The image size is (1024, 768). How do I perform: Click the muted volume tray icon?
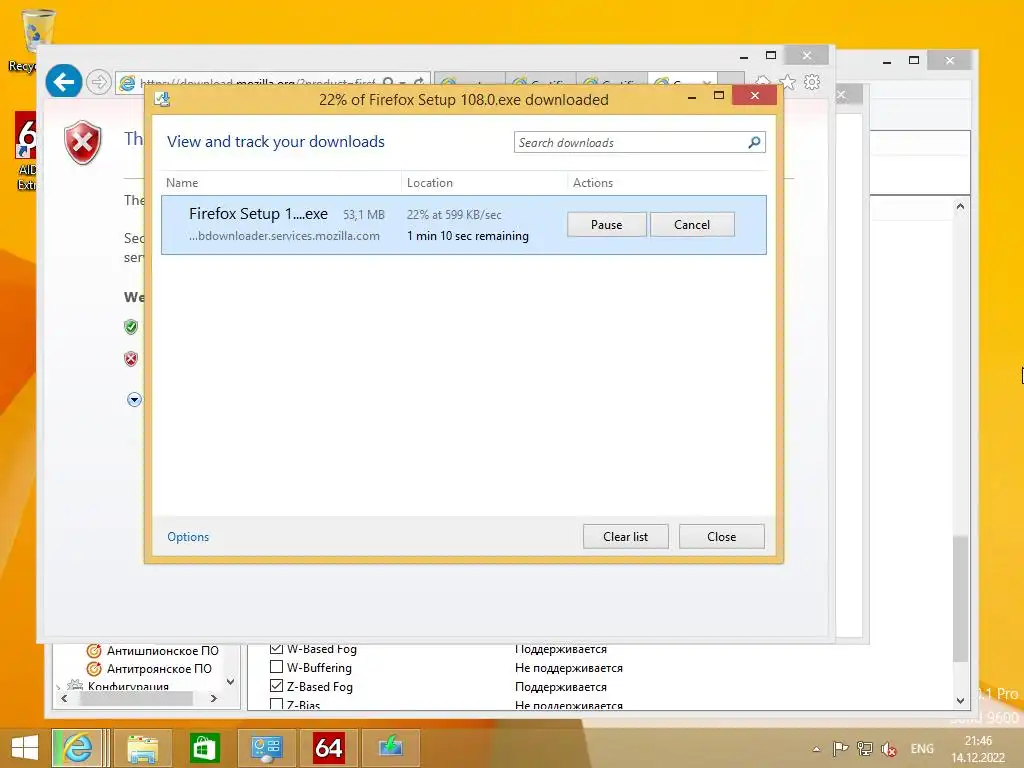(x=888, y=749)
